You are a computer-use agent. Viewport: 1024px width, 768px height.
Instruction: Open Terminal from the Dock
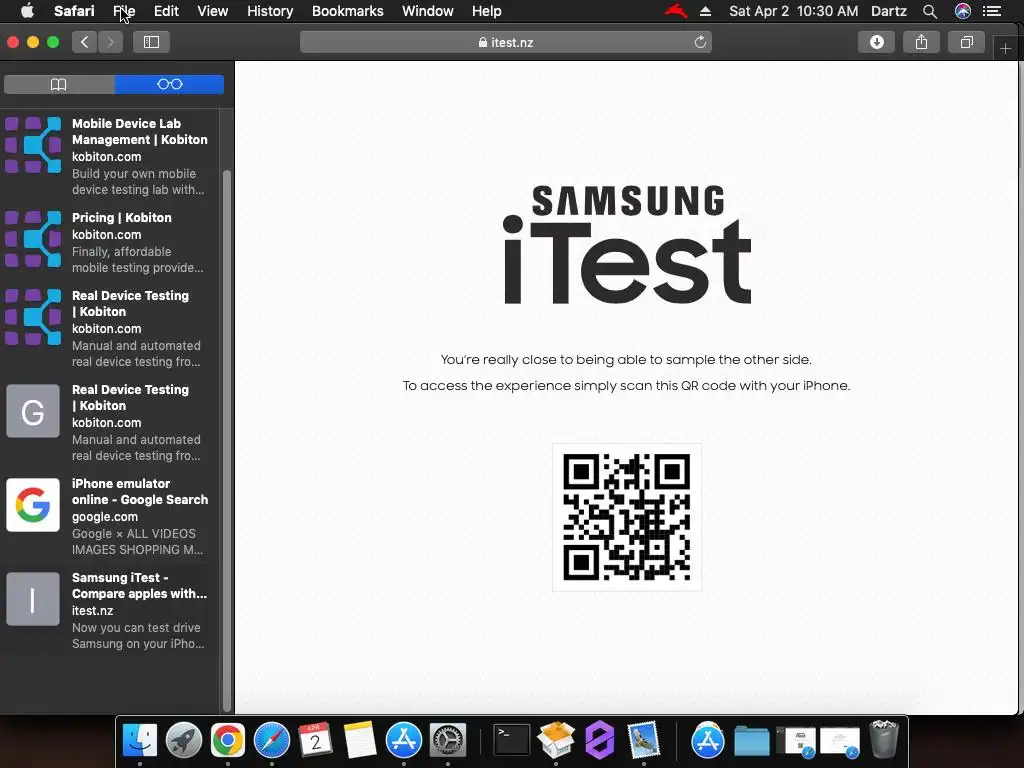click(x=511, y=740)
